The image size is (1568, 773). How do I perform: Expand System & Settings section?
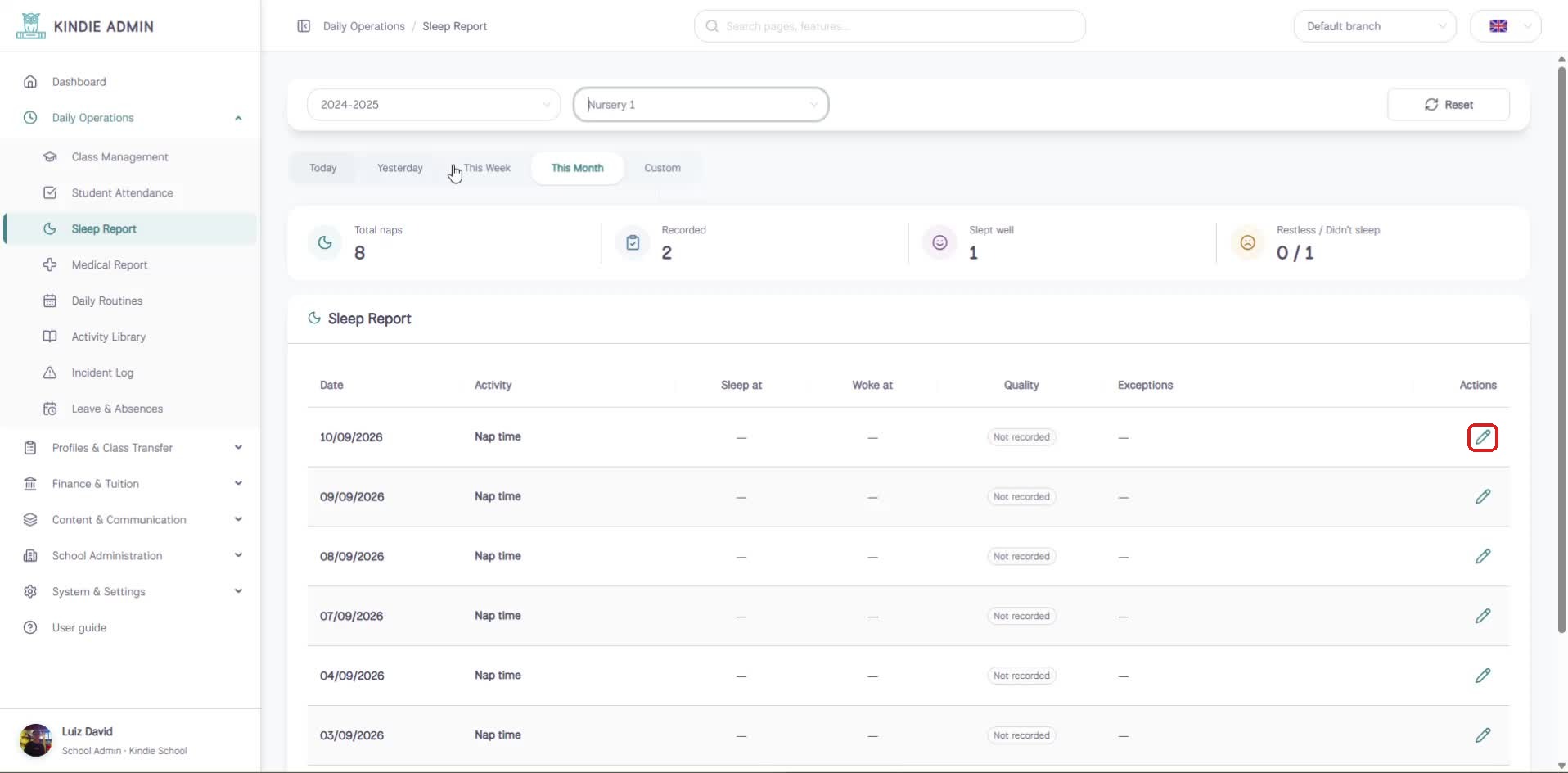pos(131,592)
